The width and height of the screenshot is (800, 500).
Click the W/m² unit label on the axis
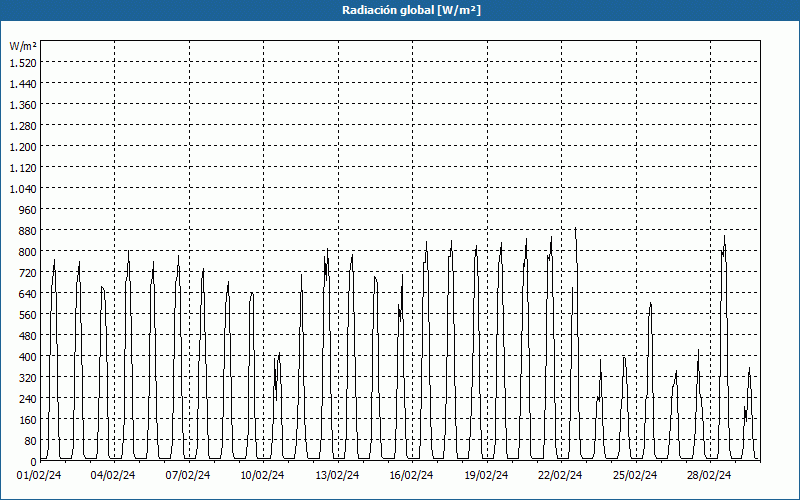[23, 46]
